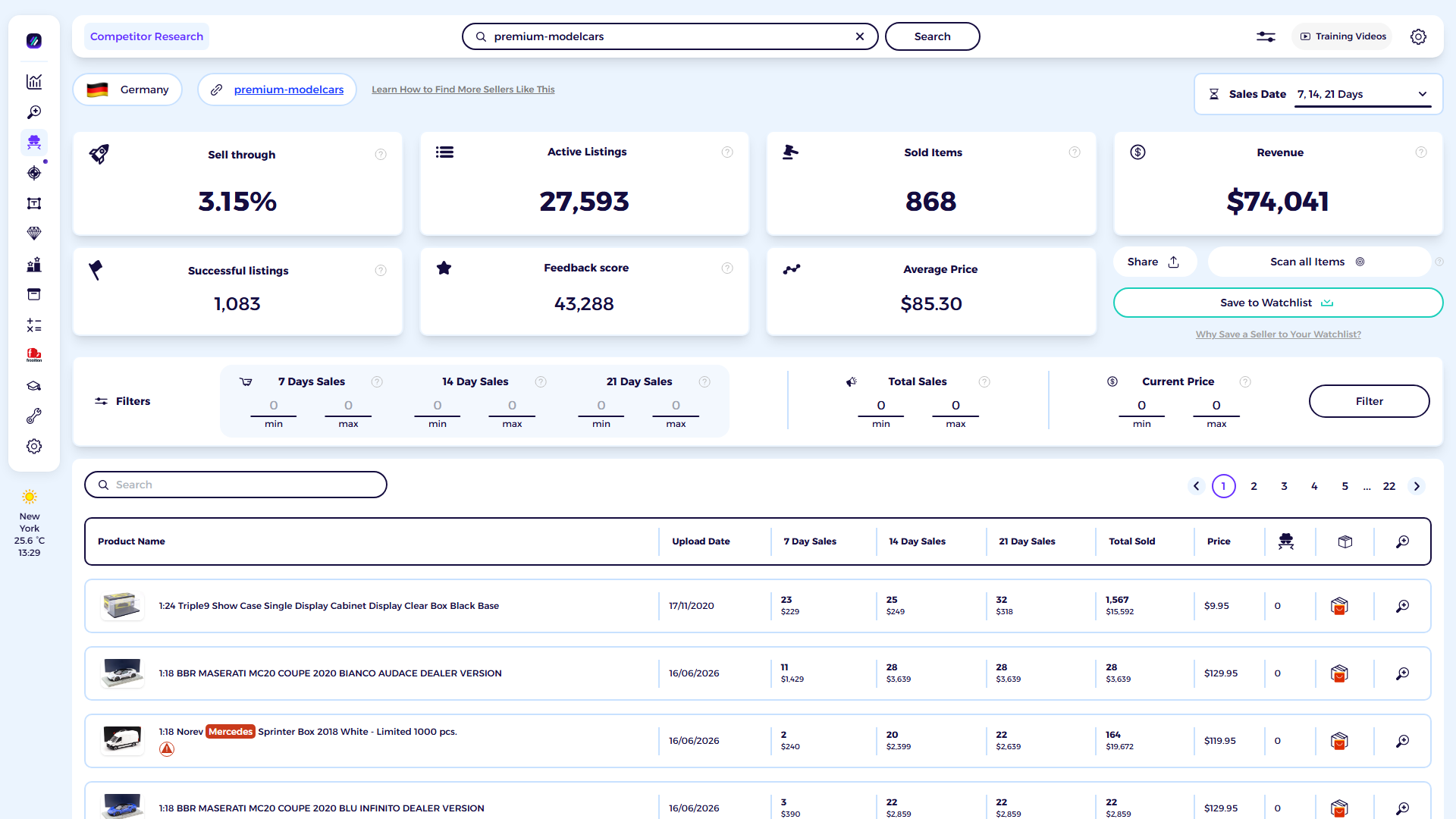Viewport: 1456px width, 819px height.
Task: Click 21 Day Sales min input
Action: [x=601, y=406]
